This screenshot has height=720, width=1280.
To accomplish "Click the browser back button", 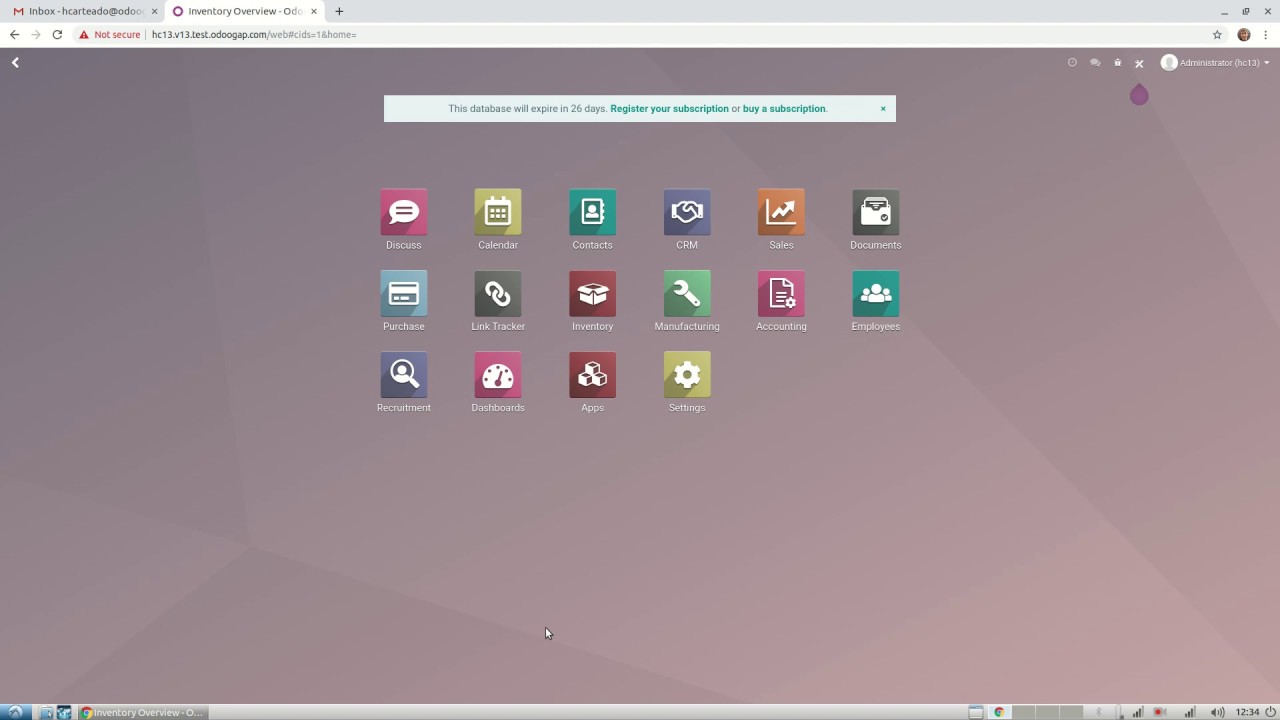I will (x=14, y=34).
